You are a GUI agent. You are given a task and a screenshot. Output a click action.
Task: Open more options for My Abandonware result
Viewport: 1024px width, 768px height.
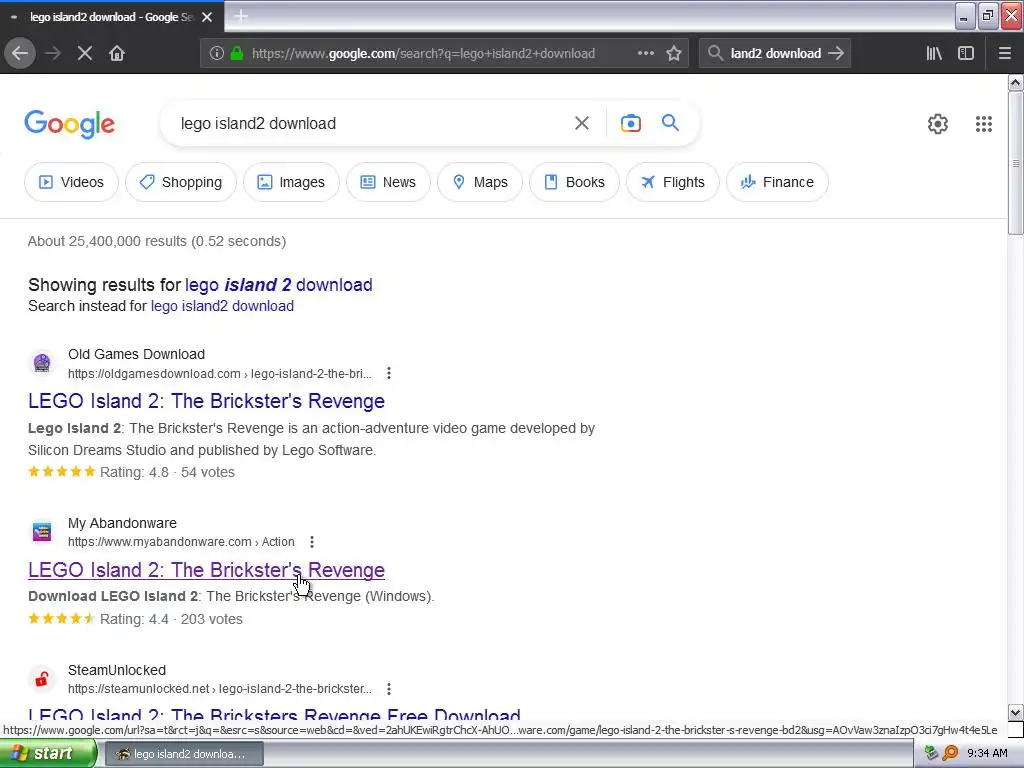click(312, 542)
